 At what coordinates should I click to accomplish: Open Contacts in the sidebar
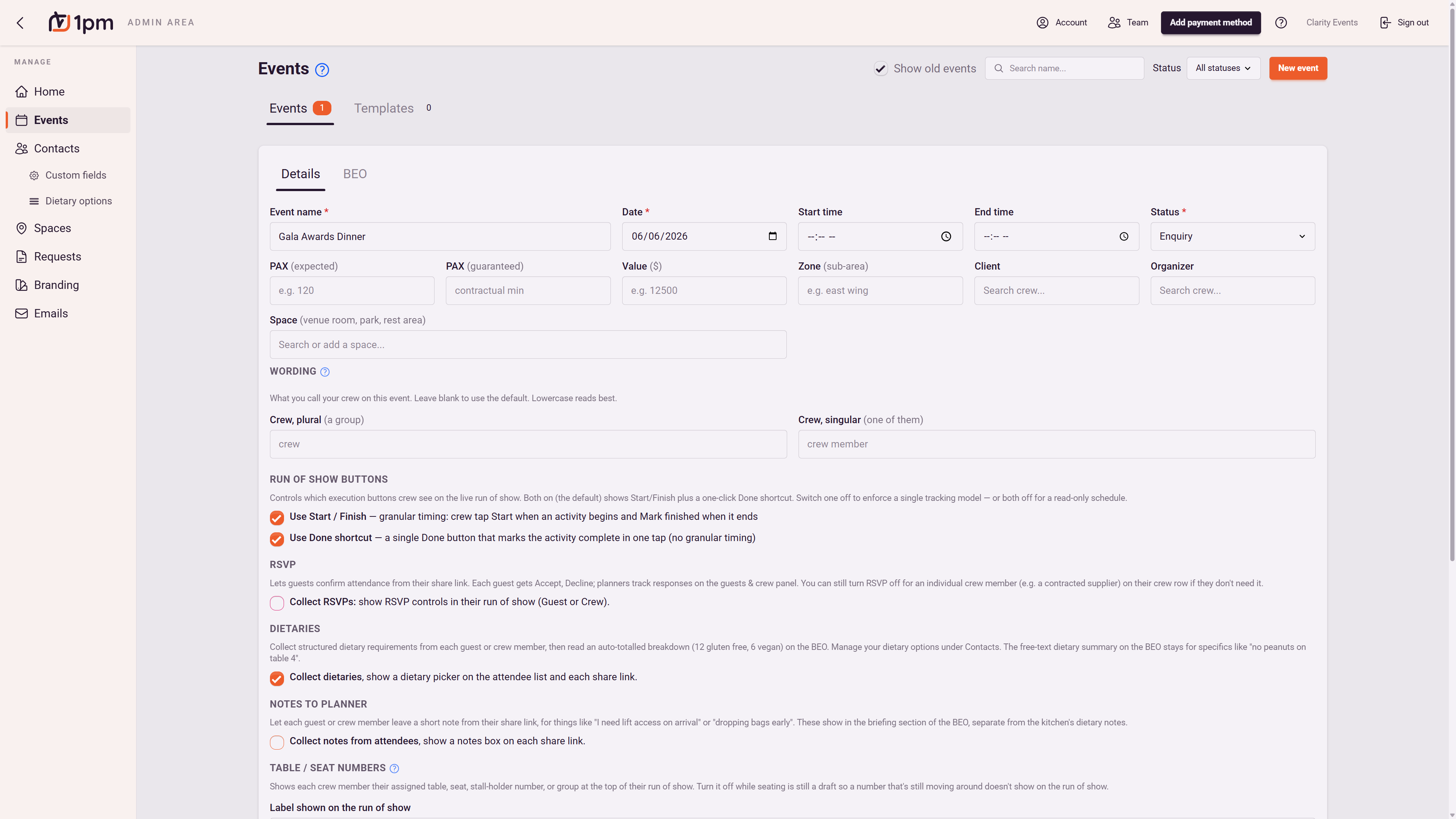click(68, 148)
